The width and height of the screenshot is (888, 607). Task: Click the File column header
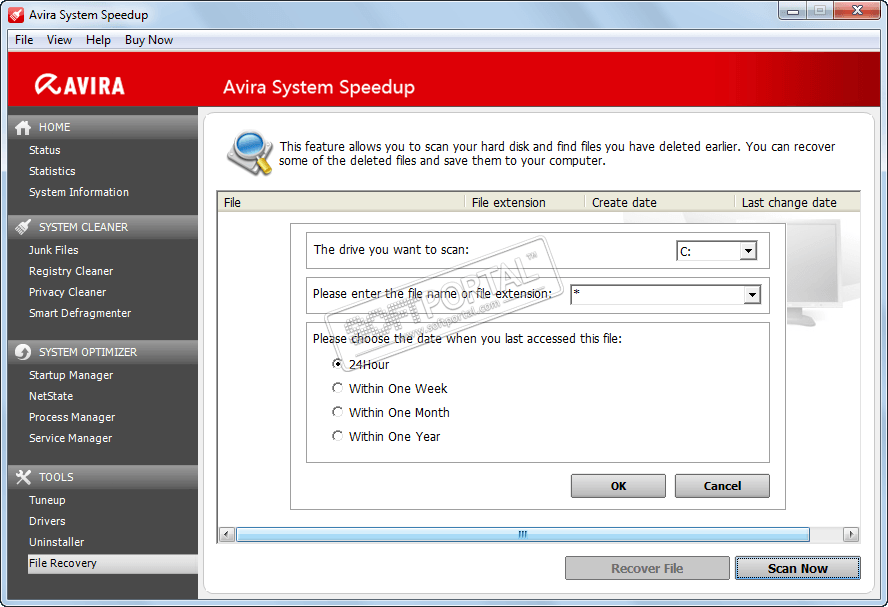[341, 202]
